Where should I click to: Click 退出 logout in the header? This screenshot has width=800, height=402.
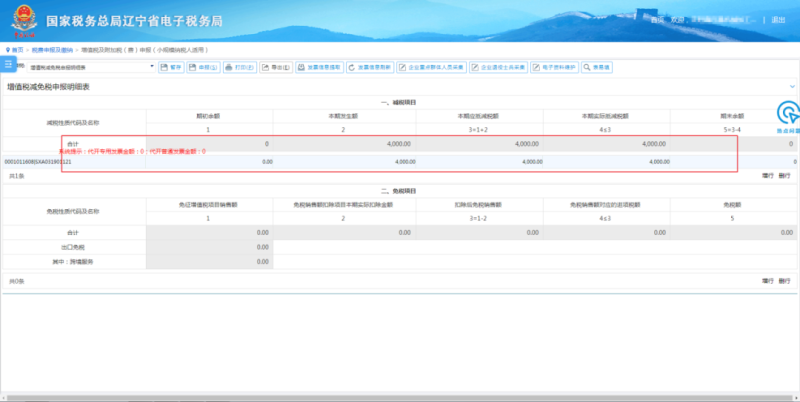click(778, 20)
